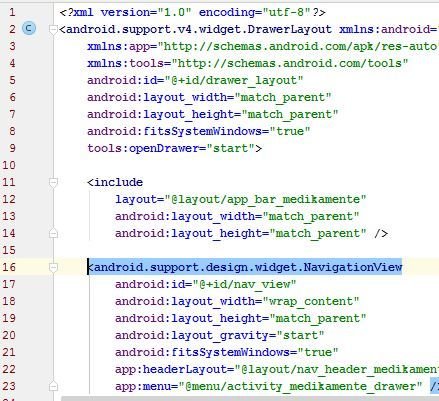Screen dimensions: 439x401
Task: Click the @+id/nav_view id value
Action: coord(244,284)
